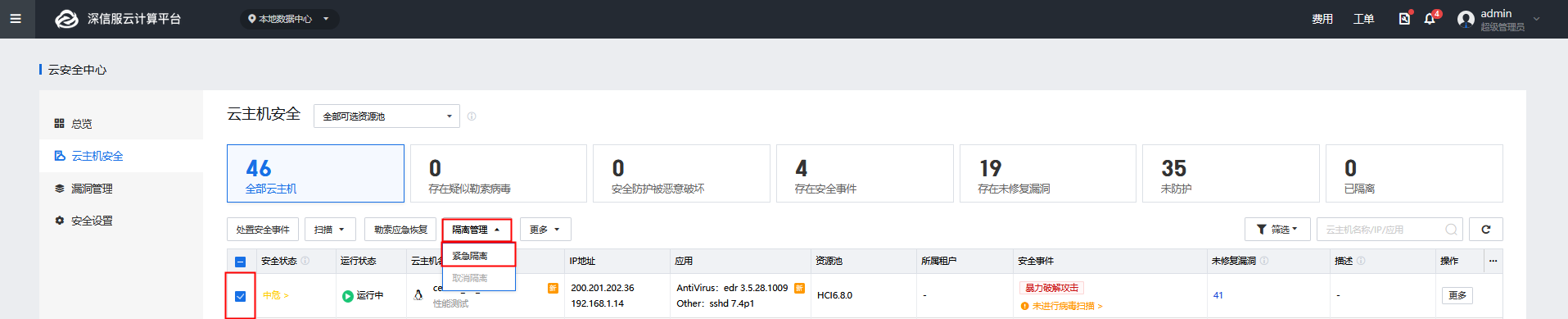Select 紧急隔离 from the isolation menu
This screenshot has width=1568, height=319.
coord(479,256)
